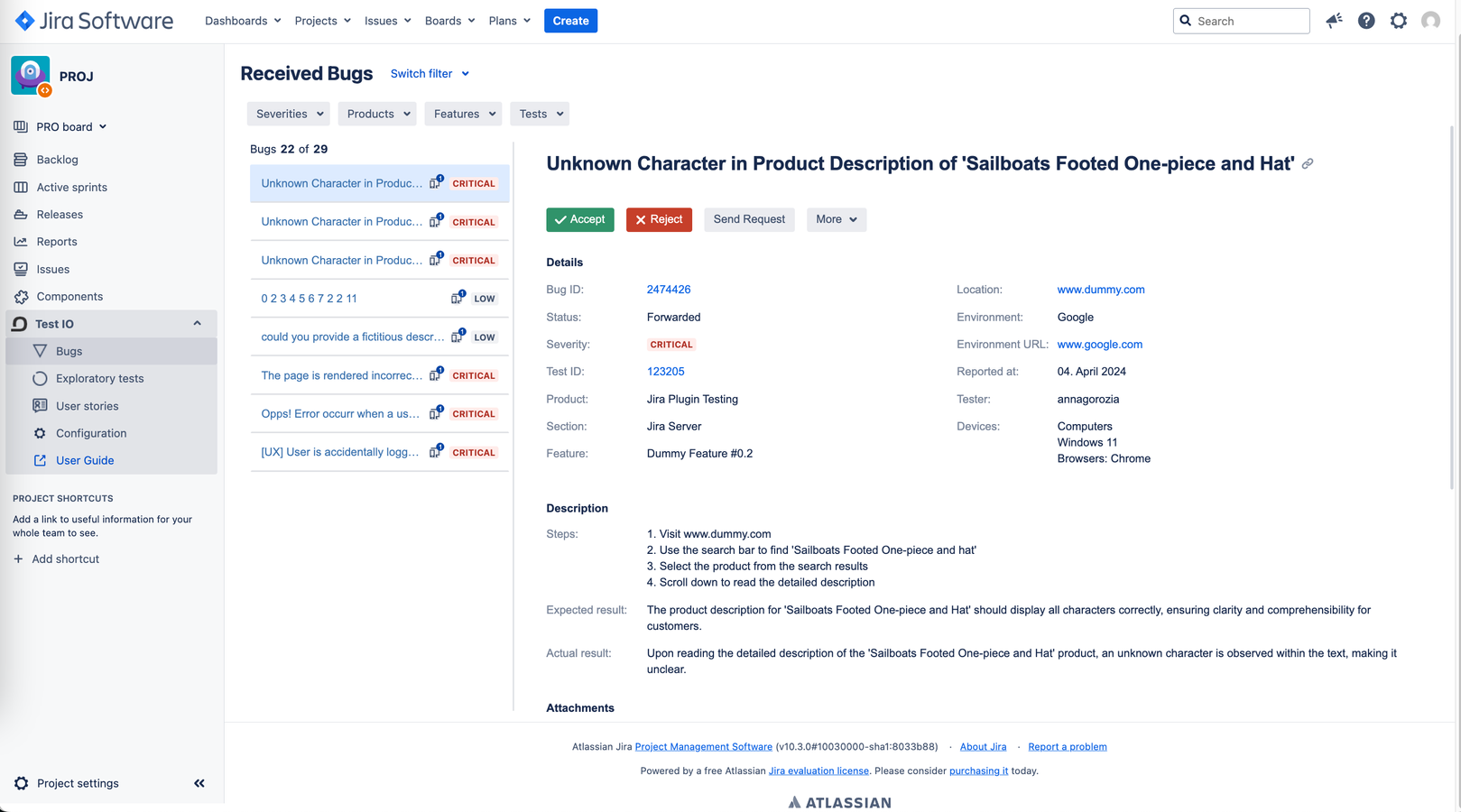Open the www.google.com environment link
Screen dimensions: 1461x812
coord(1100,345)
